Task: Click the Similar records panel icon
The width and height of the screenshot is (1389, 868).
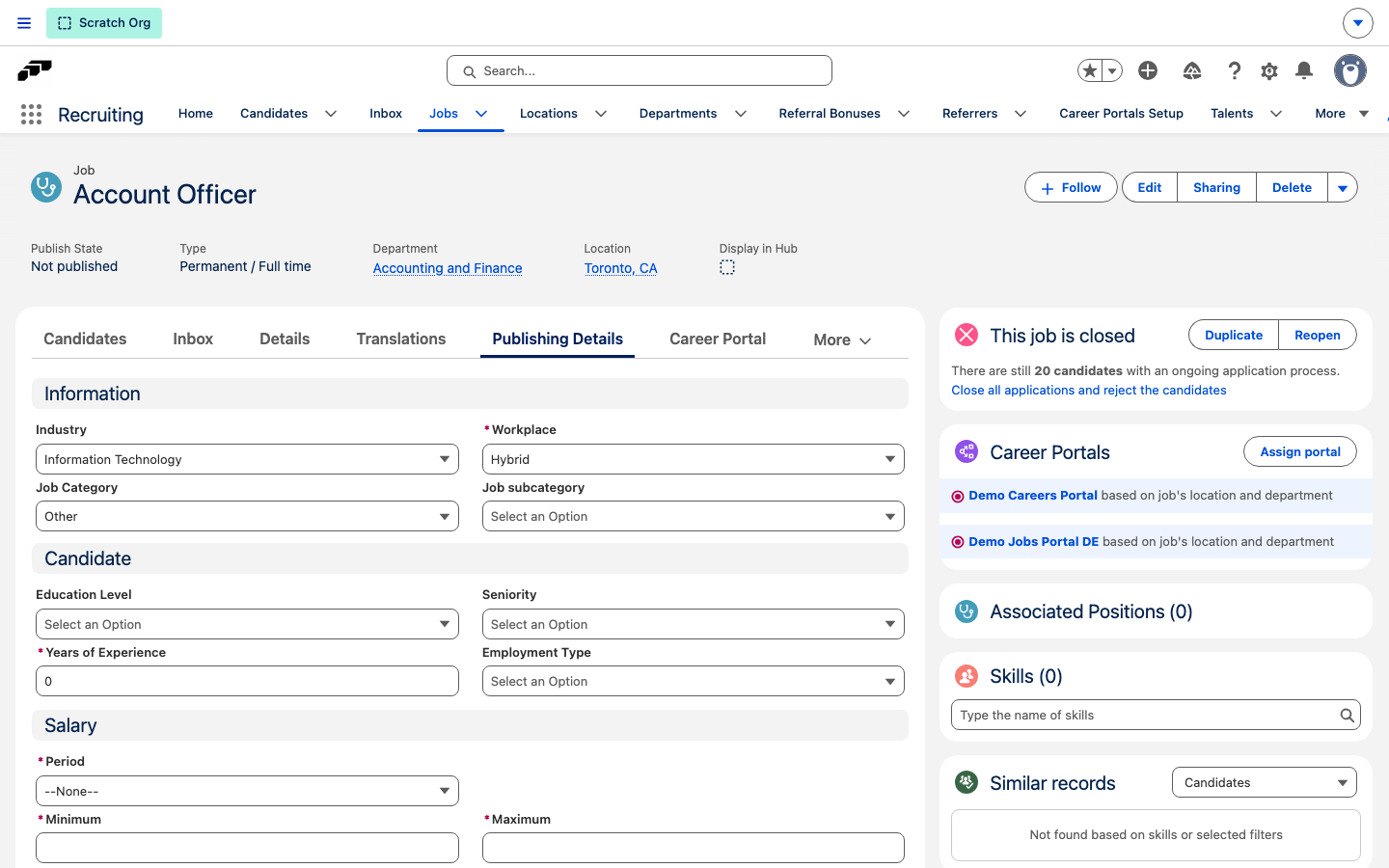Action: [x=967, y=782]
